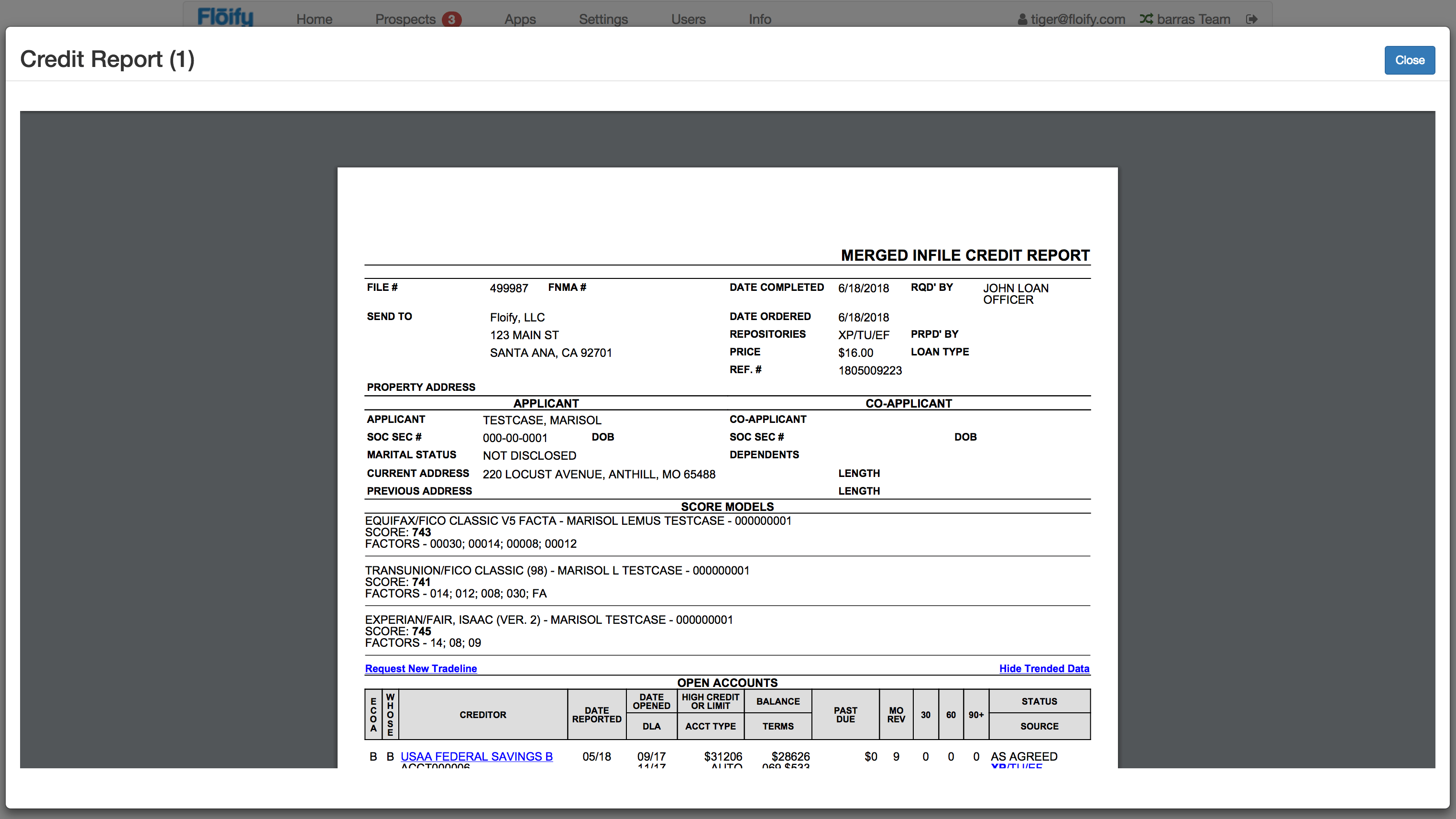
Task: Click the logout arrow icon
Action: point(1251,19)
